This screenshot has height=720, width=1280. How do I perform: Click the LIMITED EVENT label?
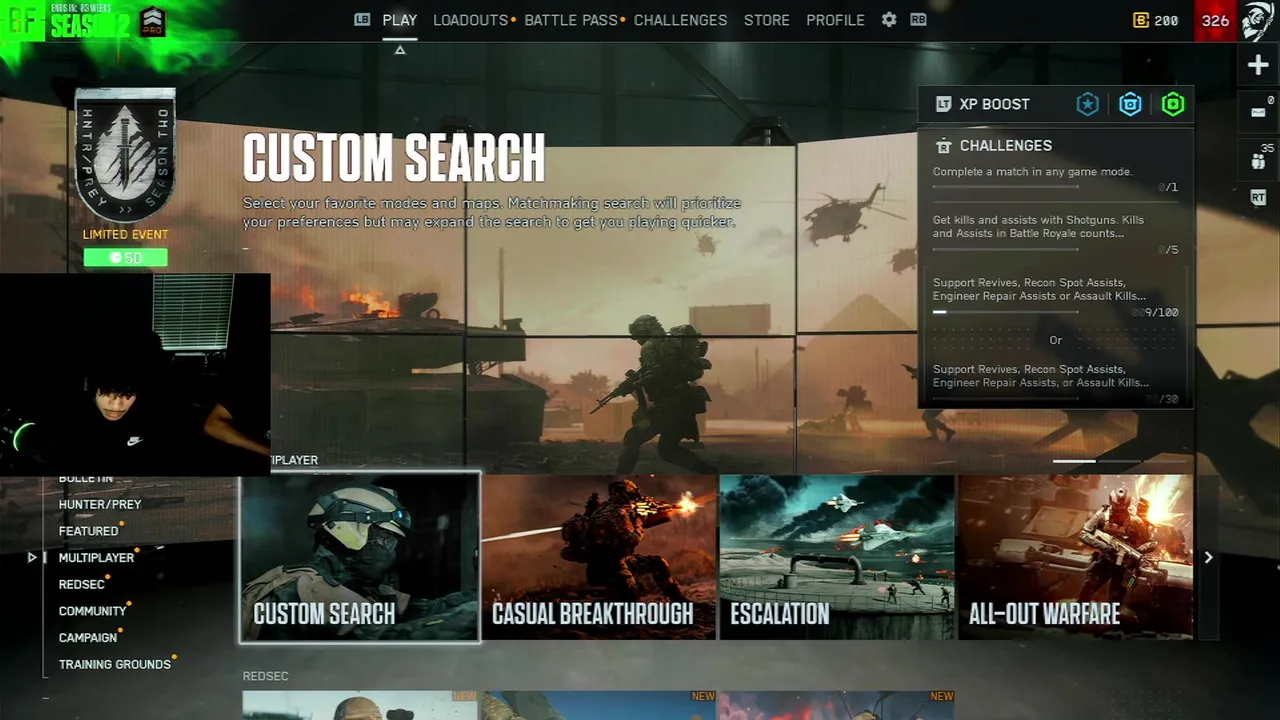(125, 235)
